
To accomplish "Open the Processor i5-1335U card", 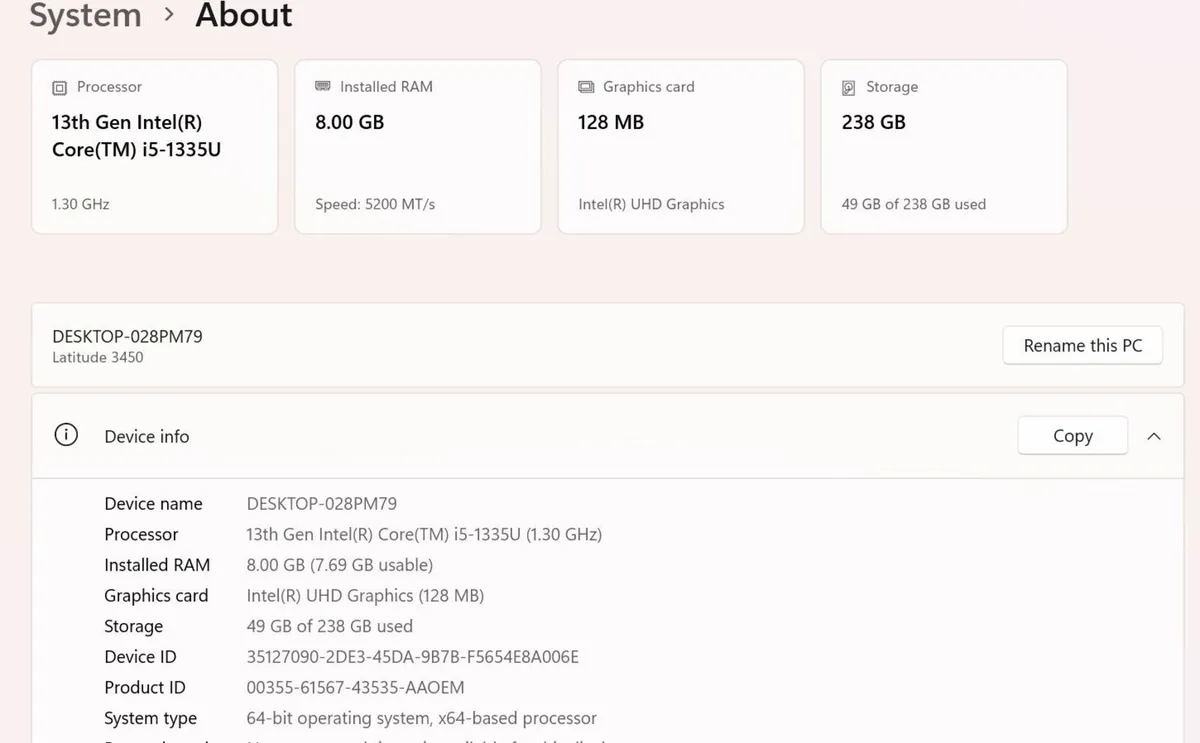I will (x=155, y=147).
